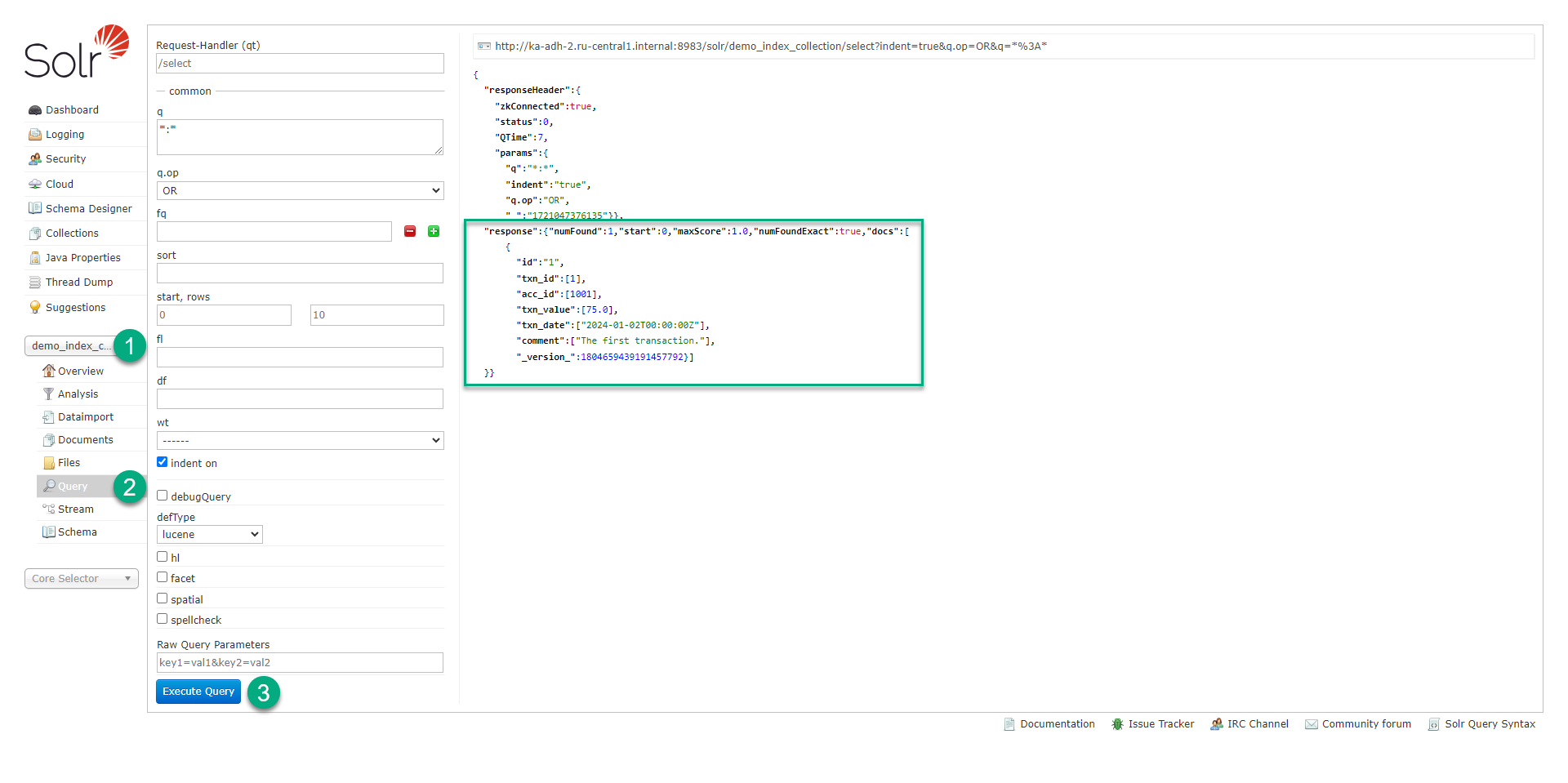The width and height of the screenshot is (1568, 783).
Task: Click the sort input field
Action: [300, 274]
